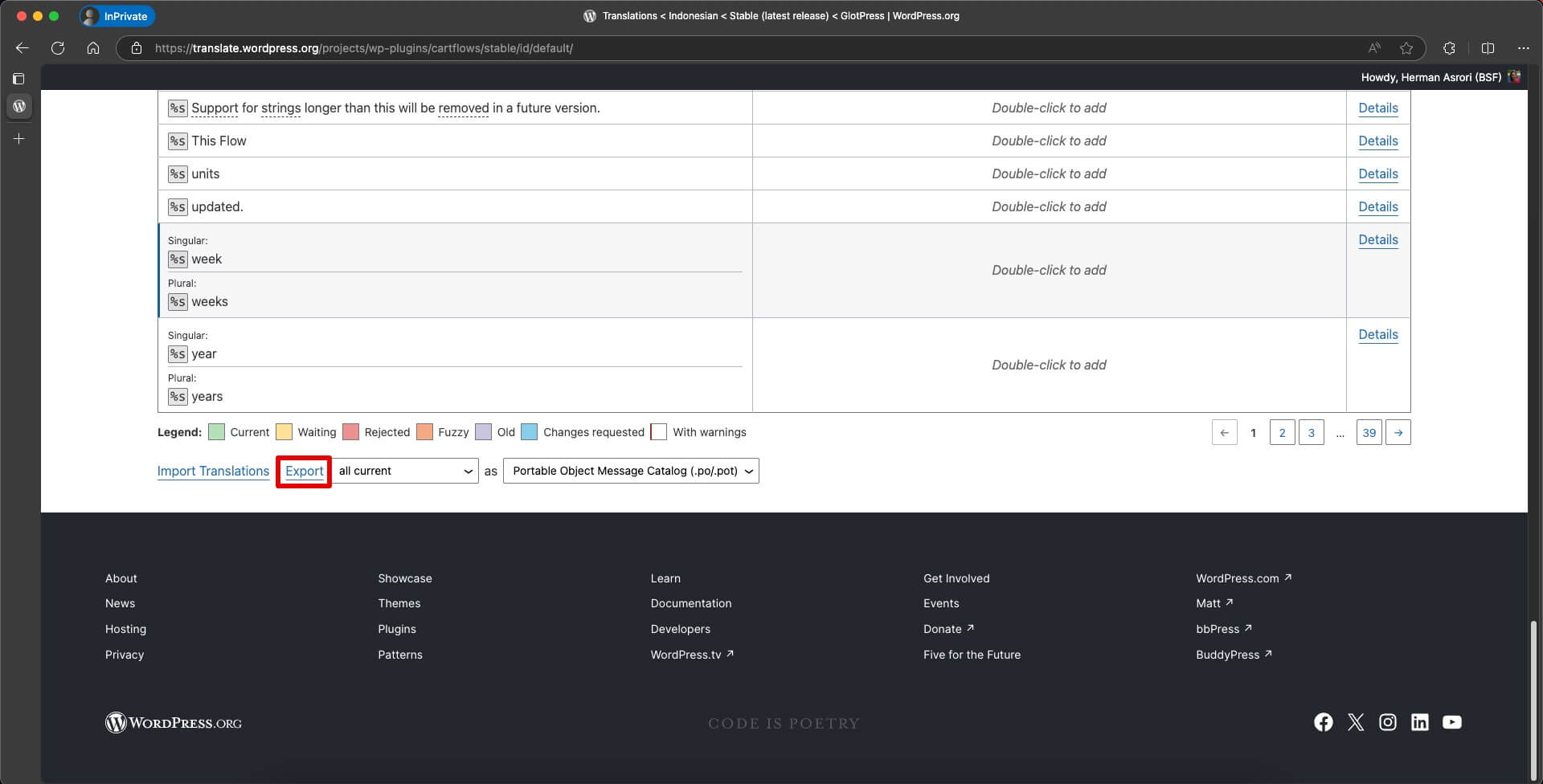Image resolution: width=1543 pixels, height=784 pixels.
Task: Open browser extensions icon
Action: pyautogui.click(x=1448, y=48)
